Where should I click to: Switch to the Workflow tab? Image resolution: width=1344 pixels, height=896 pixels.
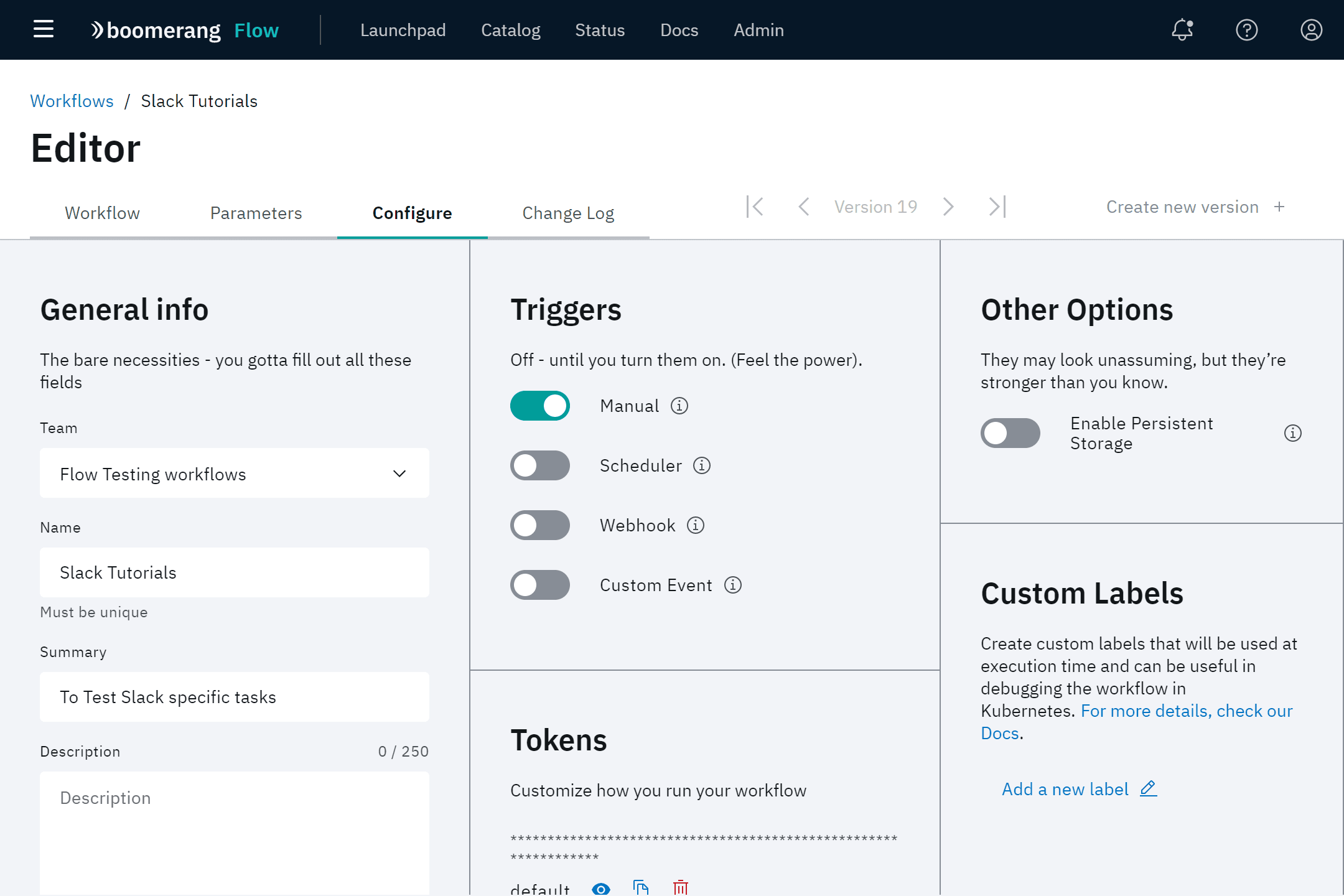point(102,213)
